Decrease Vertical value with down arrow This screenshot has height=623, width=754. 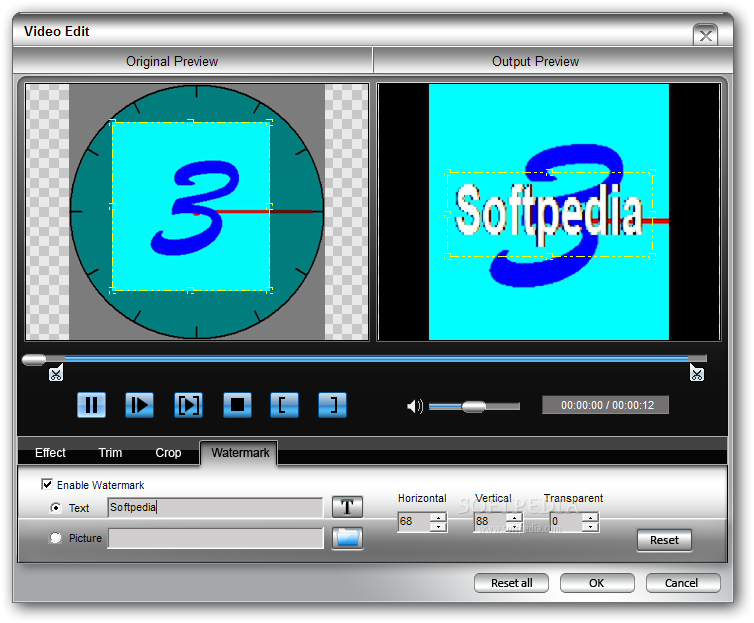(x=515, y=527)
